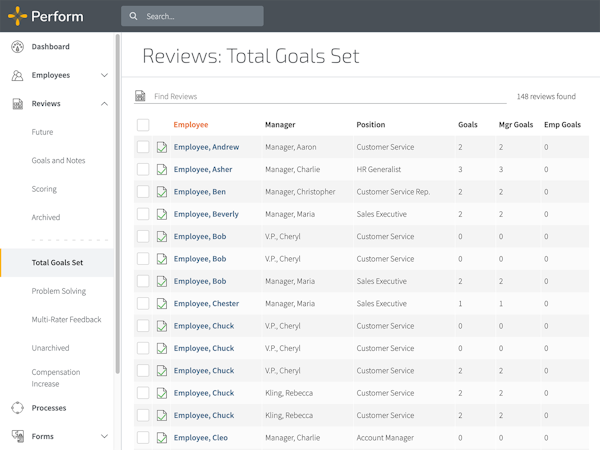Open the Employee, Cleo review link
Image resolution: width=600 pixels, height=450 pixels.
click(x=201, y=438)
